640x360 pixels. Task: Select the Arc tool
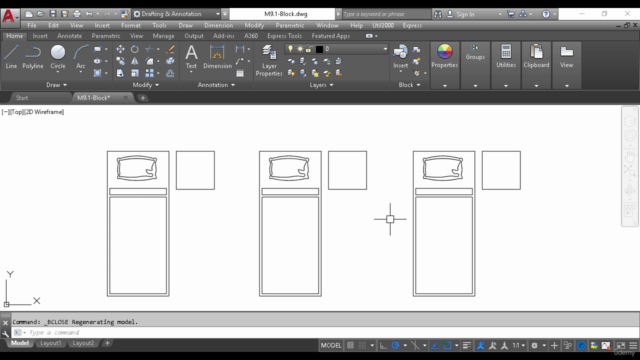(x=81, y=57)
